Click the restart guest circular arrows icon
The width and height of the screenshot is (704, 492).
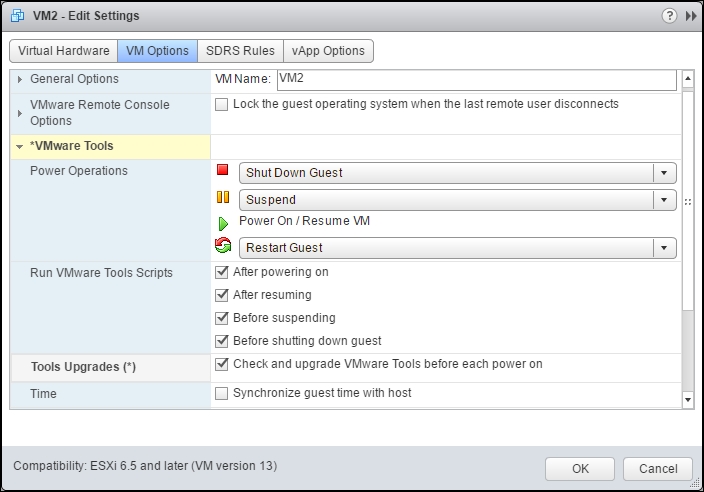[x=223, y=245]
